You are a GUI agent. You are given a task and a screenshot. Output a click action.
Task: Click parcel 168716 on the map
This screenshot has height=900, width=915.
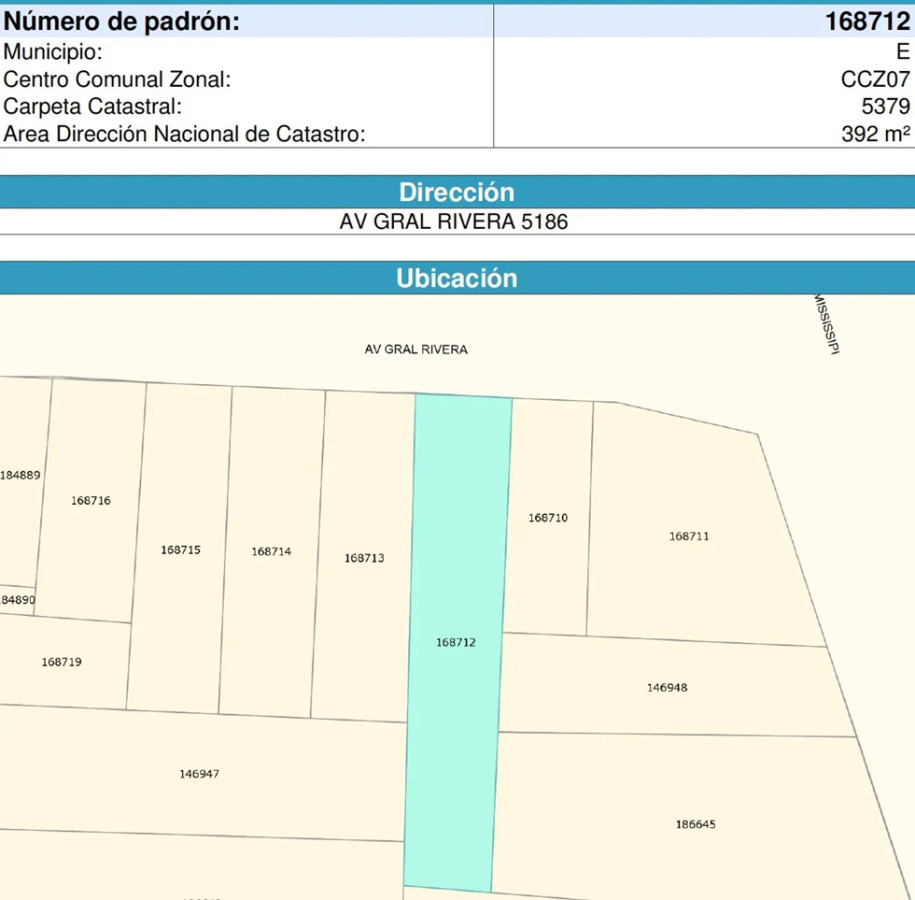91,500
